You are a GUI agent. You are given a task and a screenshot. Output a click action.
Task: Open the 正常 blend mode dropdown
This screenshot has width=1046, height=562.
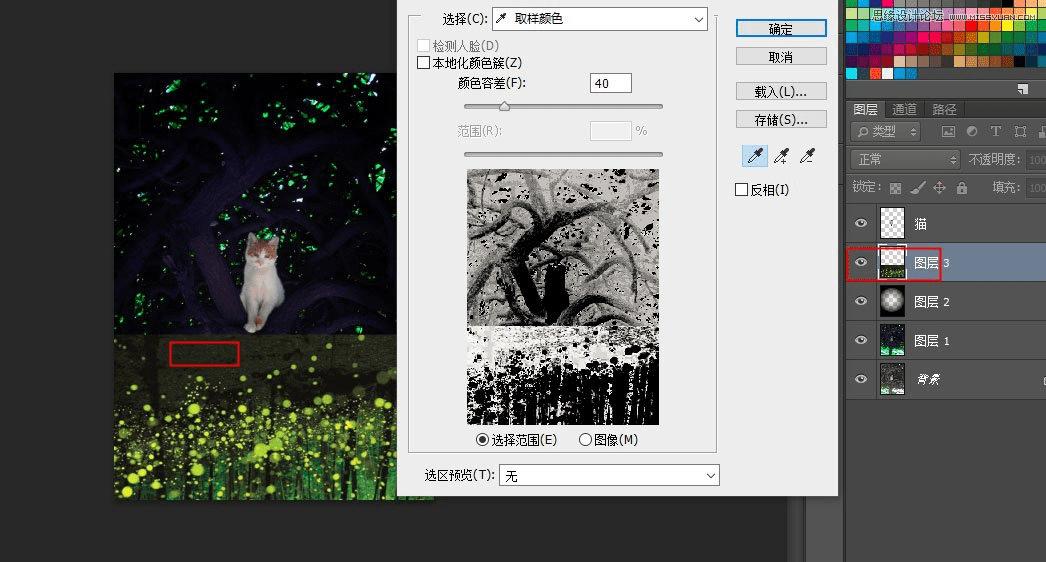pyautogui.click(x=905, y=160)
